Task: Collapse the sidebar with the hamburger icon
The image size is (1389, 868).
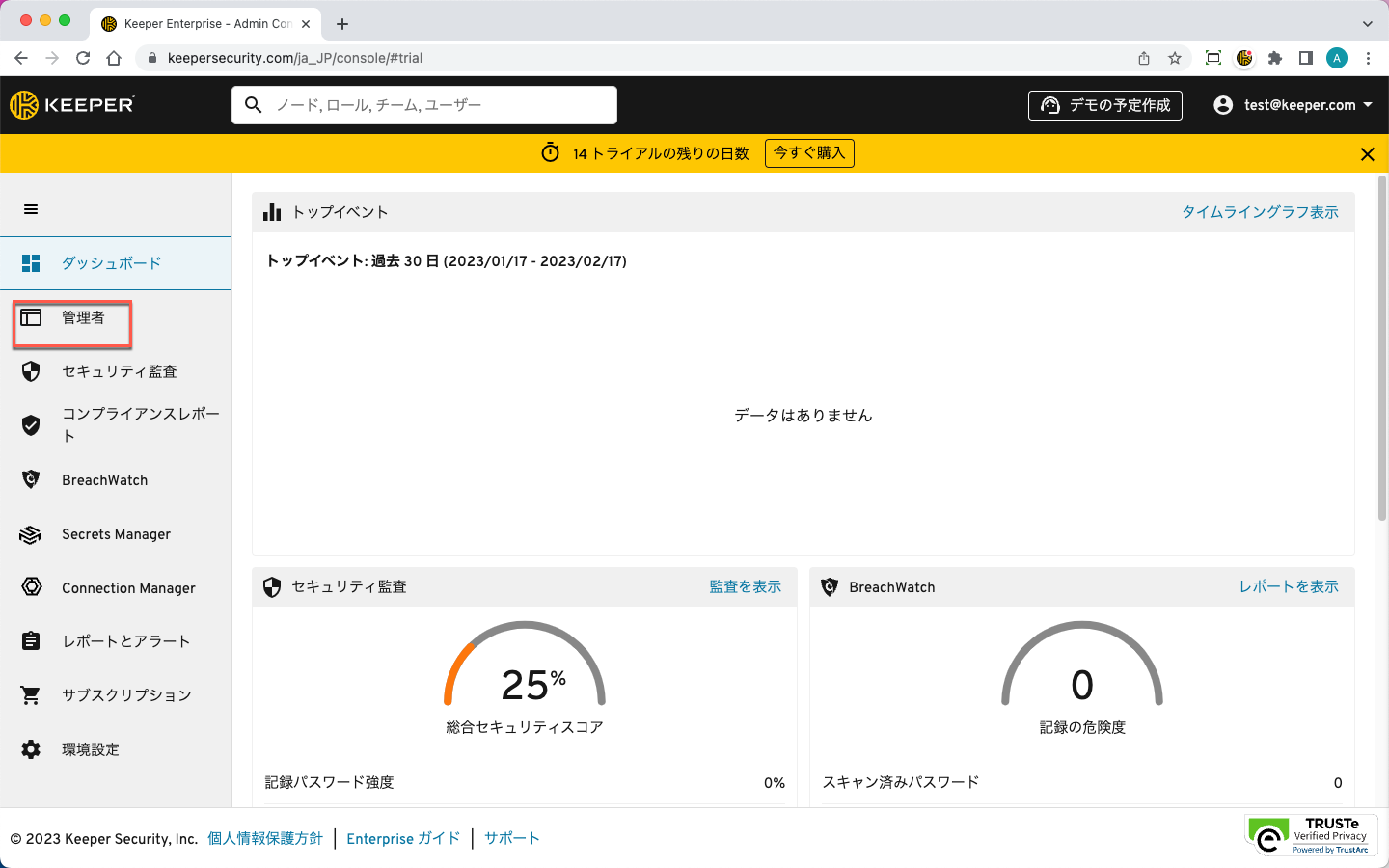Action: click(x=31, y=209)
